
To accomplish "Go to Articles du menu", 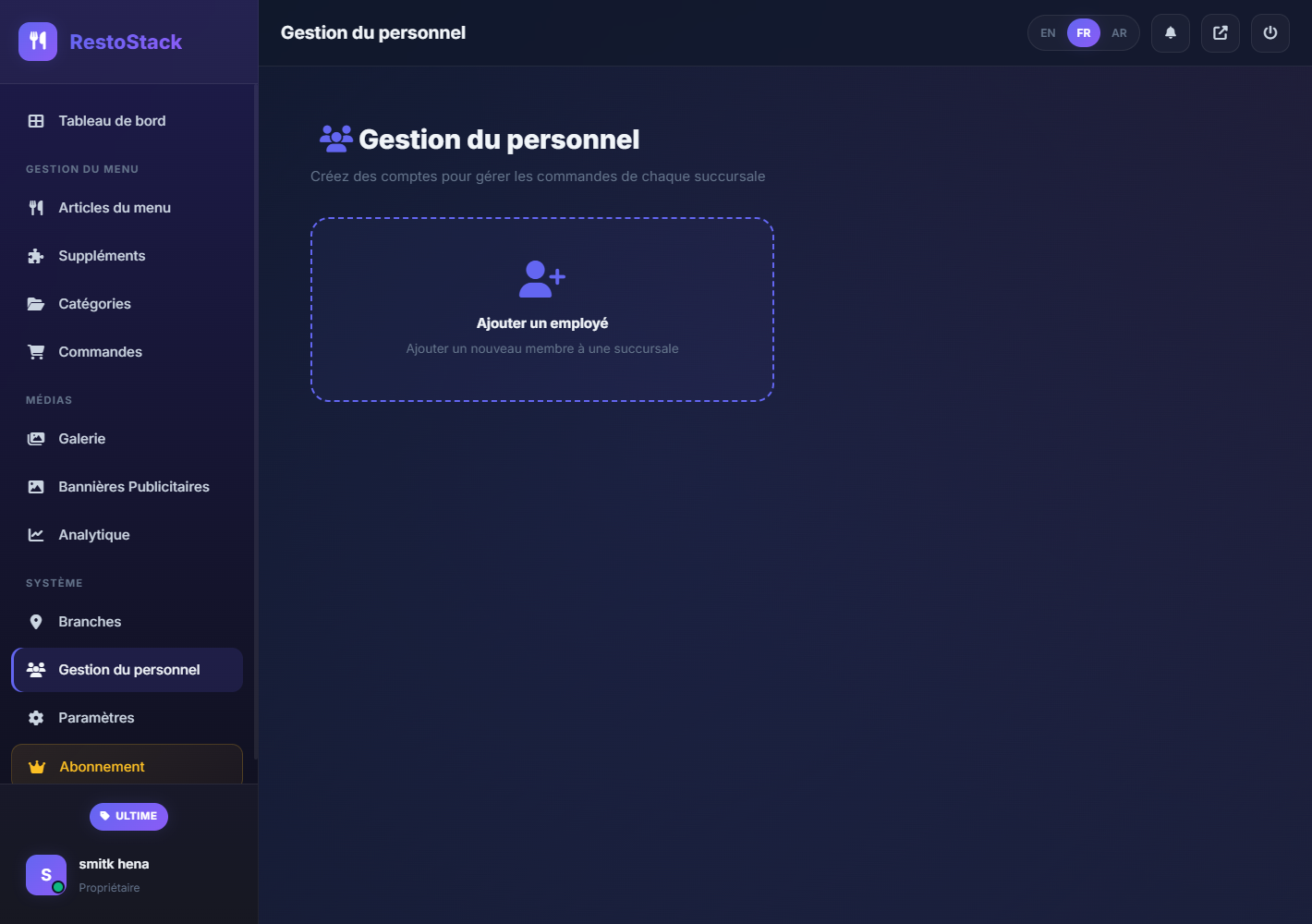I will [115, 208].
